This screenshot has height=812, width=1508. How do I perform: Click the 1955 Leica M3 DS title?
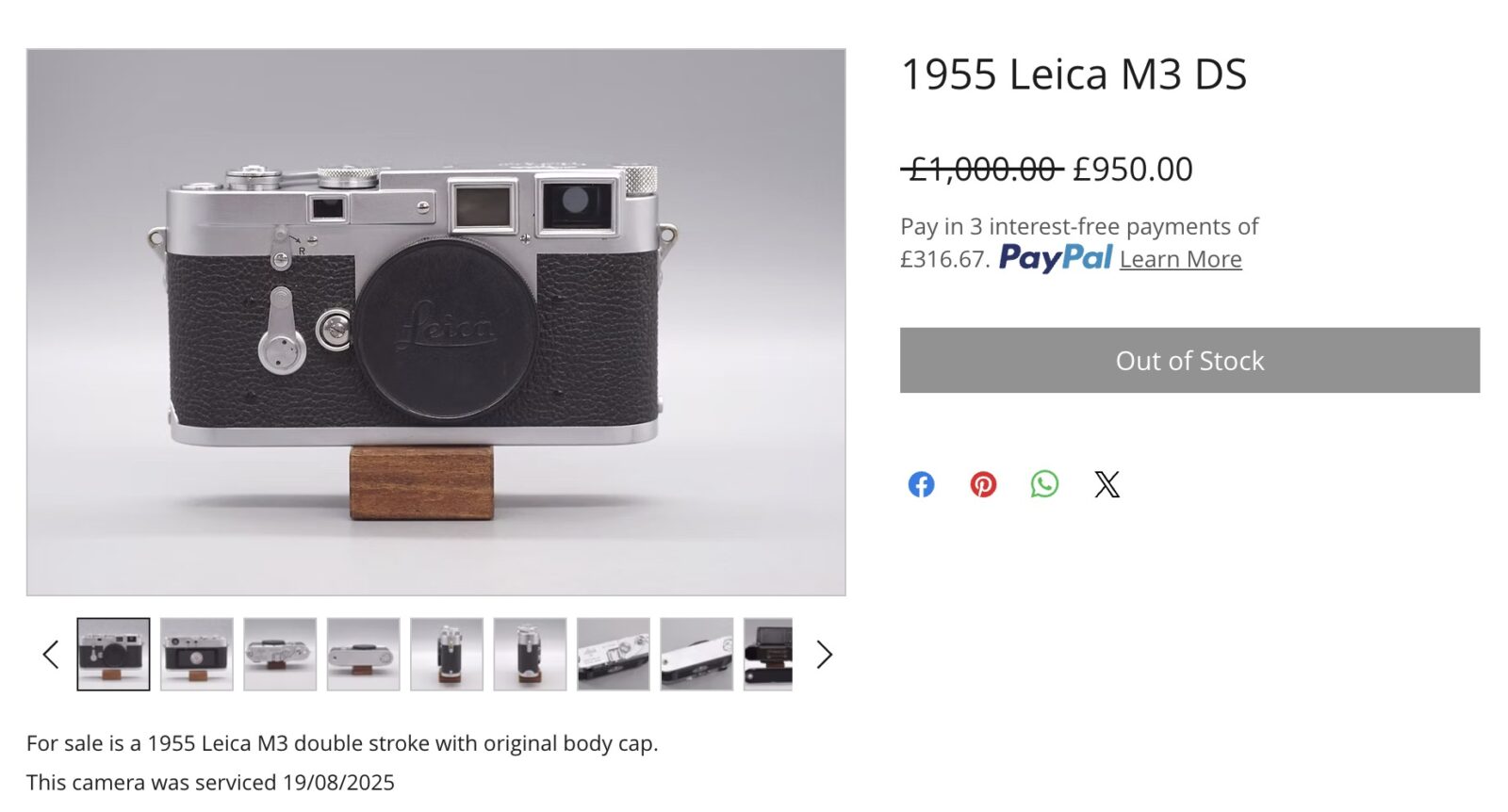click(1074, 74)
